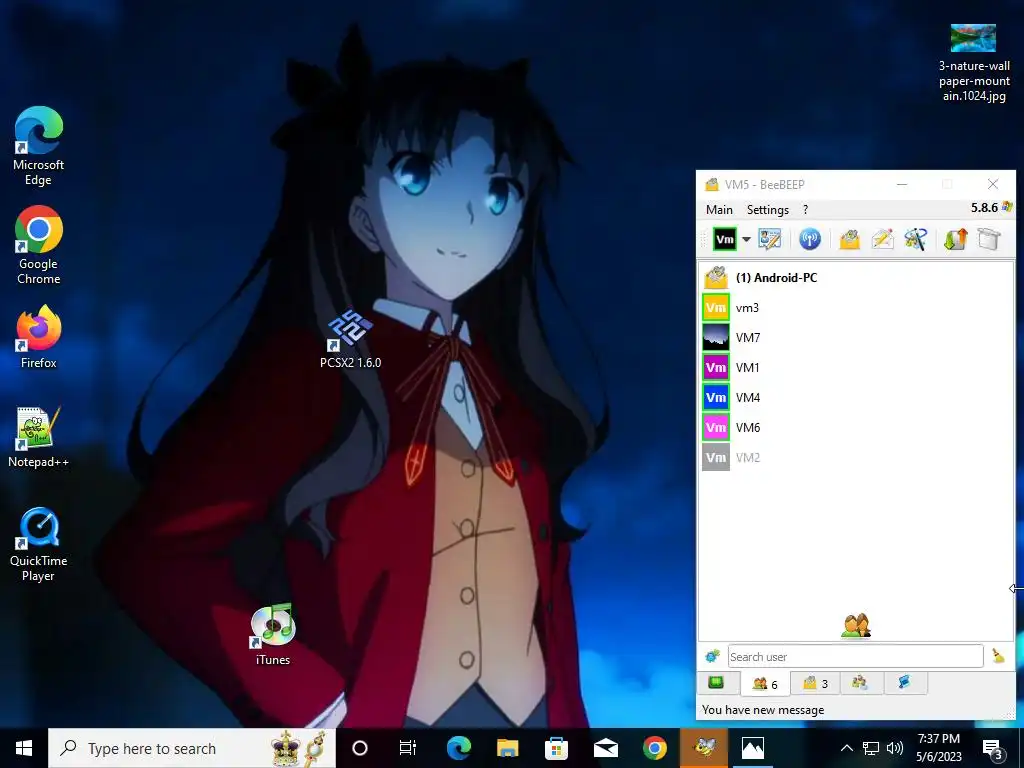The height and width of the screenshot is (768, 1024).
Task: Click the network icon in system tray
Action: tap(871, 748)
